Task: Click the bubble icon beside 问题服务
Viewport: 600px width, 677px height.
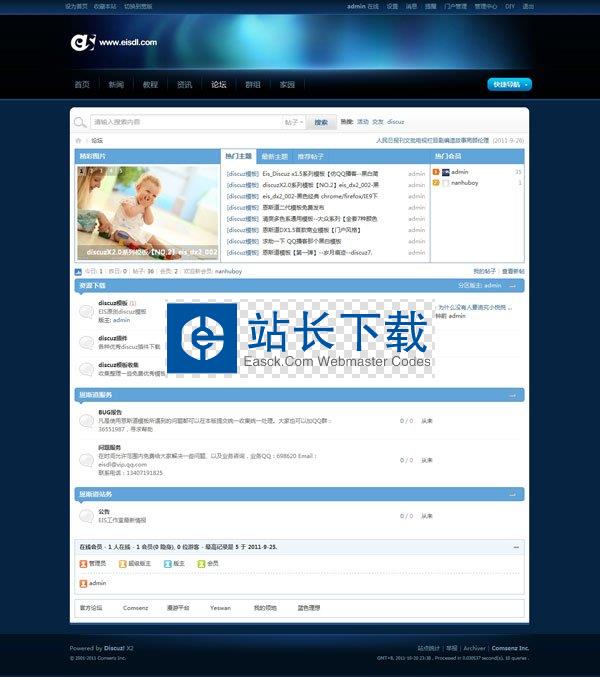Action: pos(86,460)
